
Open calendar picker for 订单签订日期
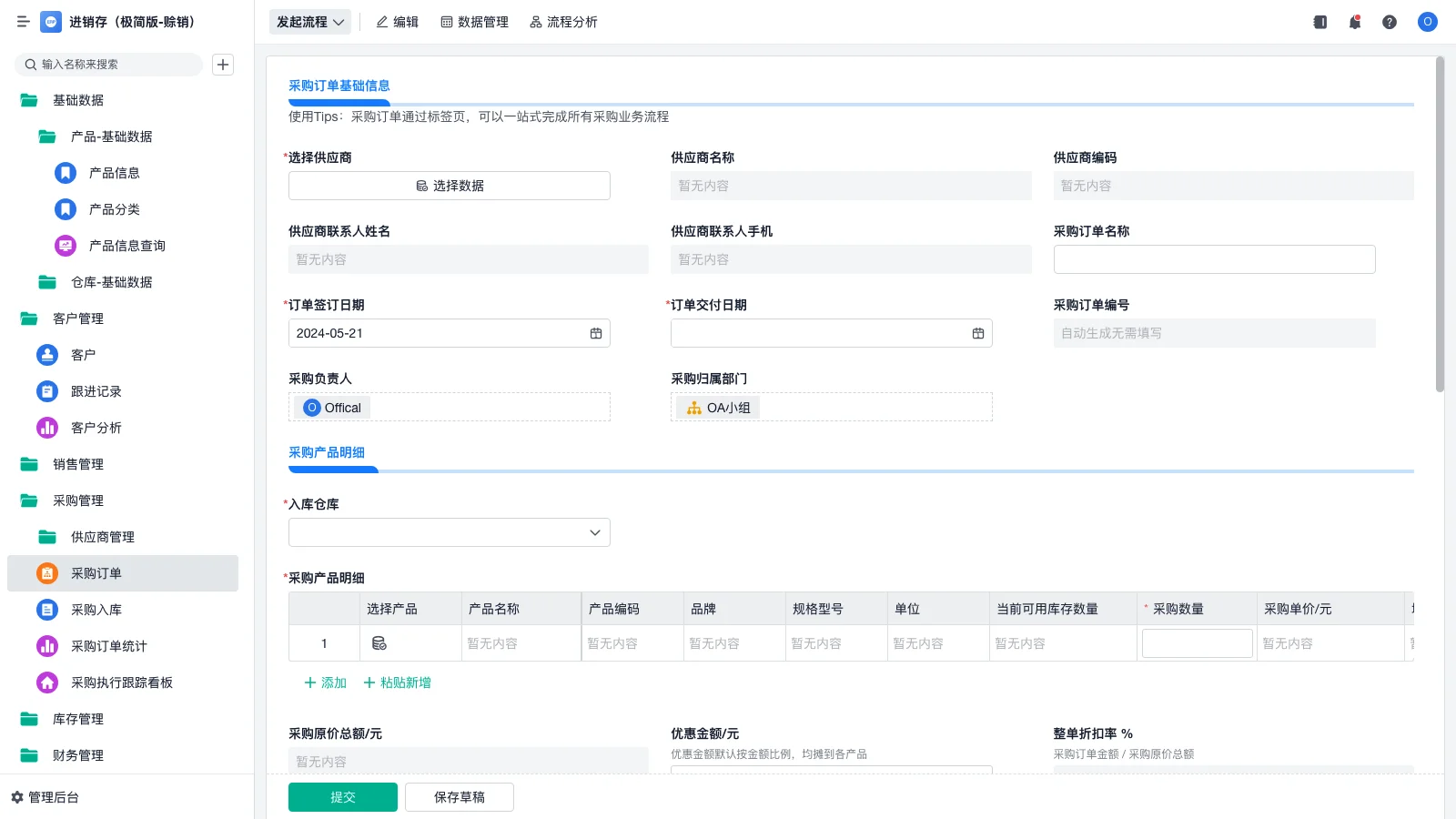(x=596, y=333)
